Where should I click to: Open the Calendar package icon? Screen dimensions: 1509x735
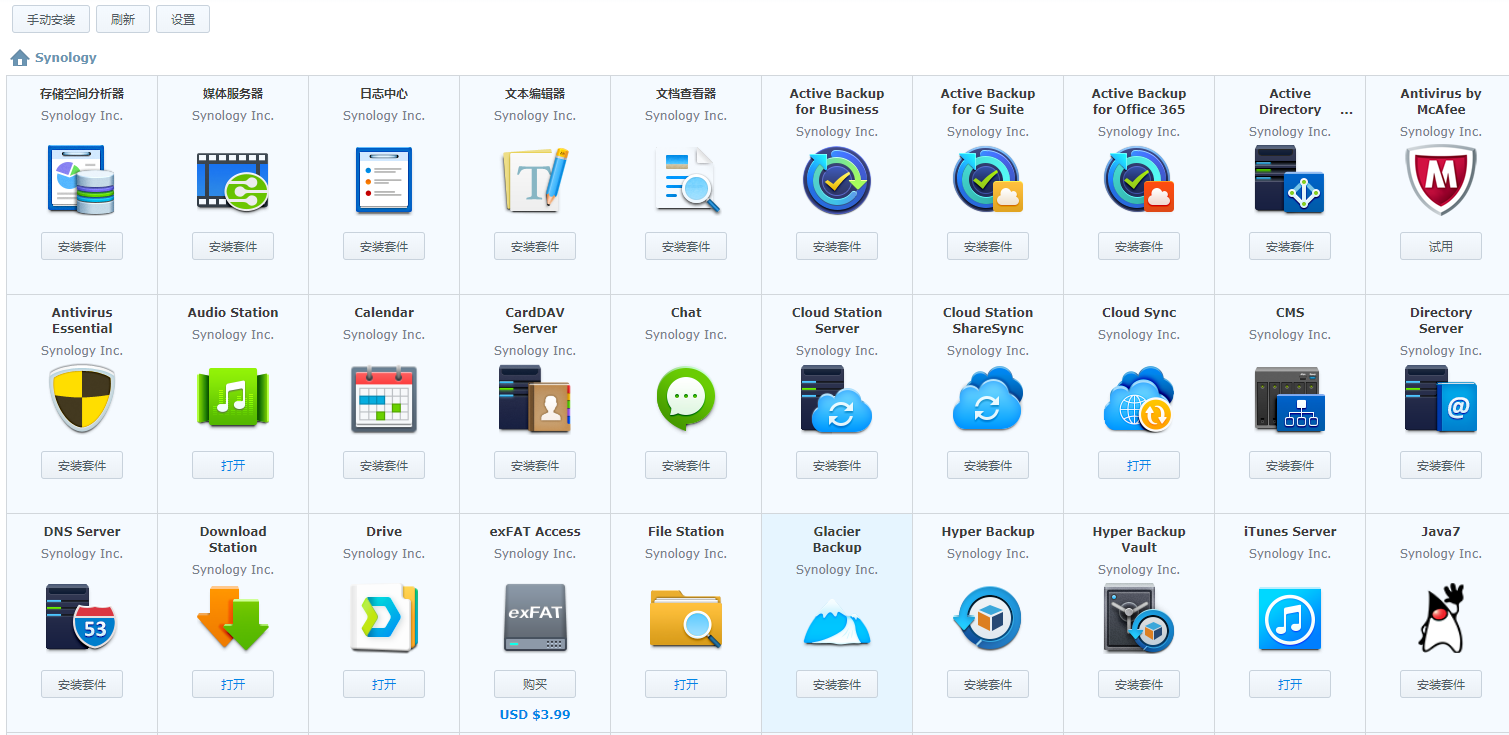tap(384, 399)
